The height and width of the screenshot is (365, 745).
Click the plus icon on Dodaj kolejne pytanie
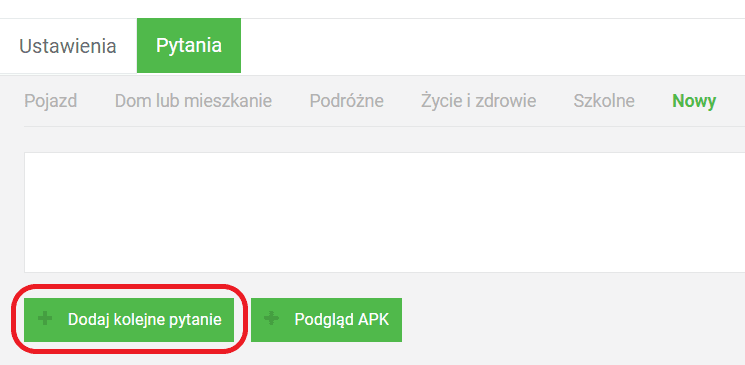point(45,318)
